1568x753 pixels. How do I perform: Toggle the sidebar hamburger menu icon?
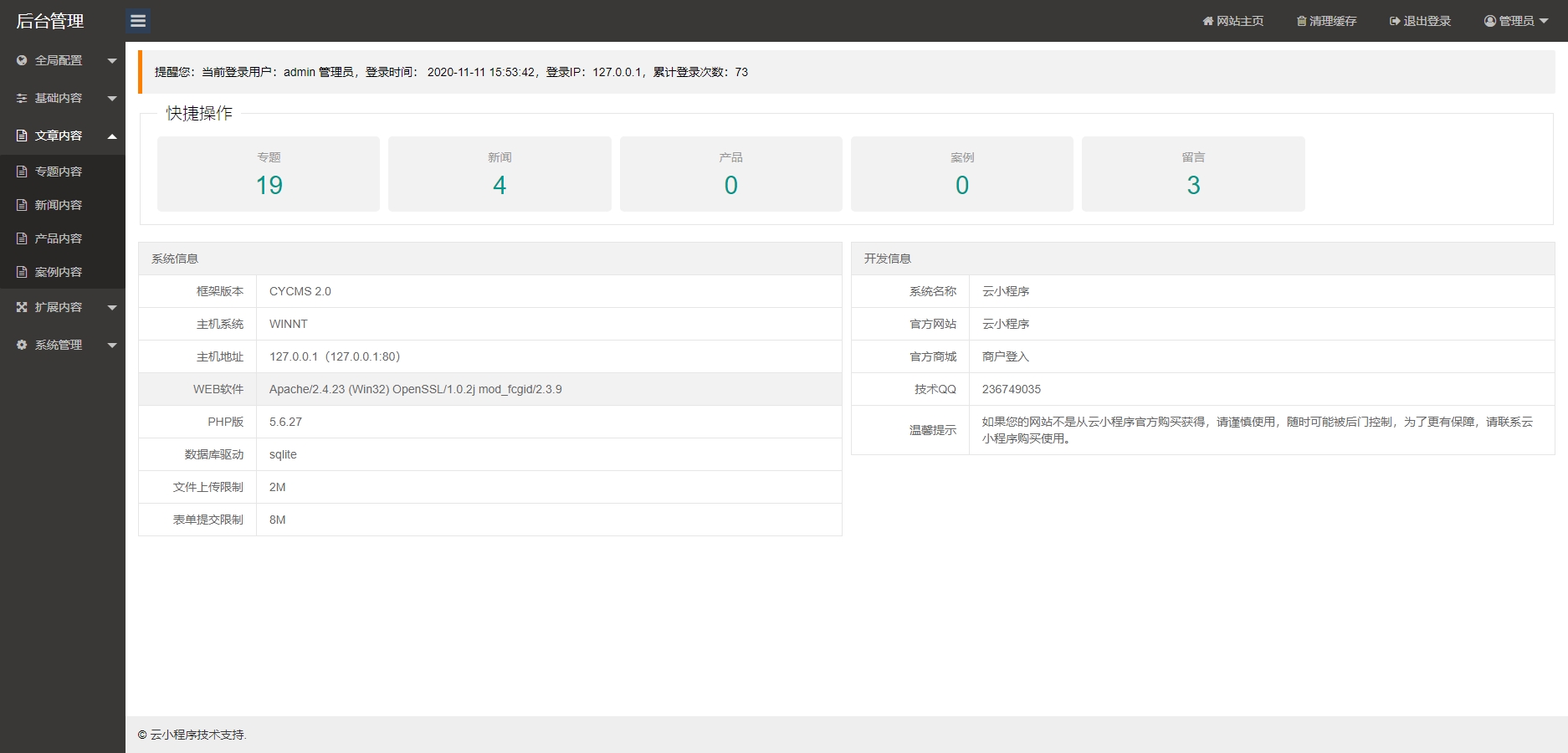point(138,21)
